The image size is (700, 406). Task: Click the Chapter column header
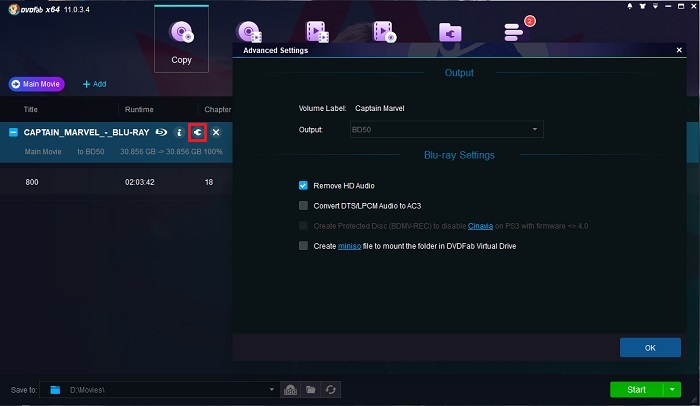pos(217,109)
